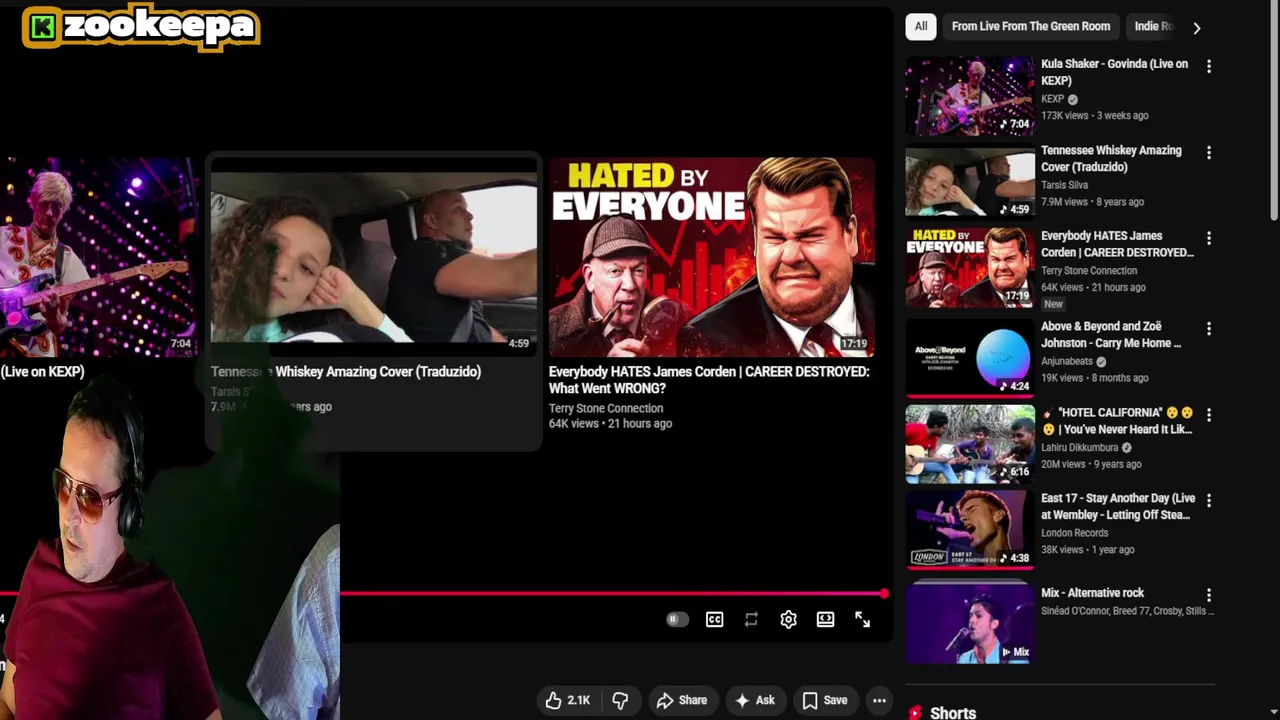The width and height of the screenshot is (1280, 720).
Task: Open Hotel California sidebar thumbnail
Action: click(970, 444)
